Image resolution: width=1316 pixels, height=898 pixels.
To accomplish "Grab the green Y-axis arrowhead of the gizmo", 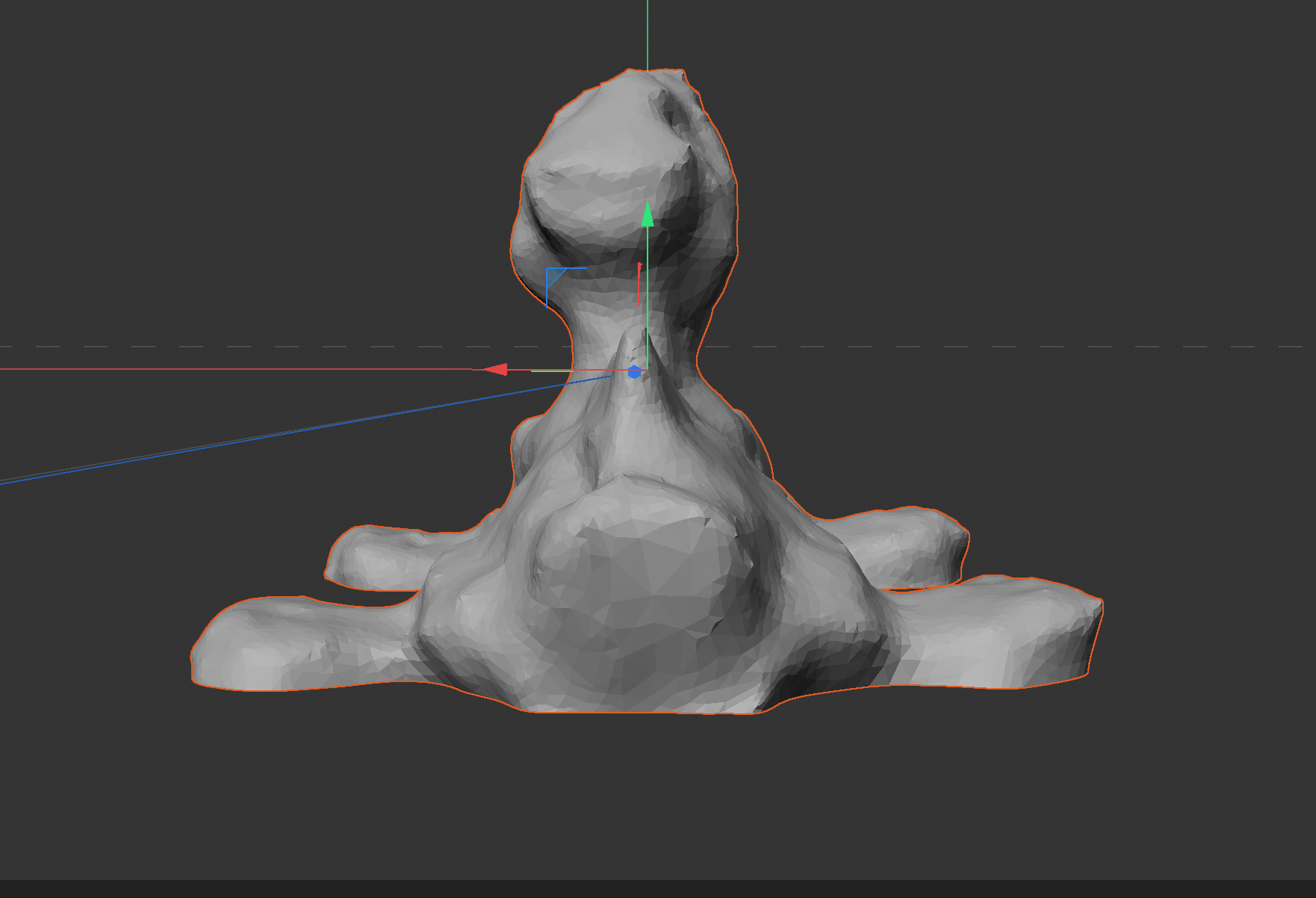I will click(x=648, y=214).
